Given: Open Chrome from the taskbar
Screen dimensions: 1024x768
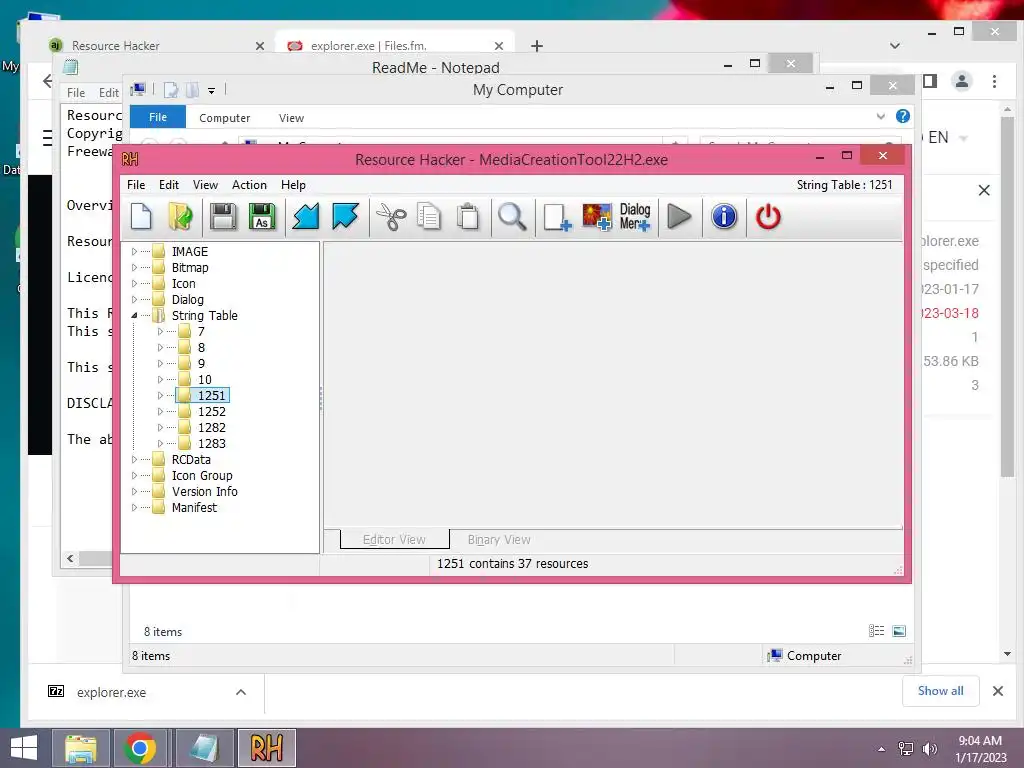Looking at the screenshot, I should [x=139, y=748].
